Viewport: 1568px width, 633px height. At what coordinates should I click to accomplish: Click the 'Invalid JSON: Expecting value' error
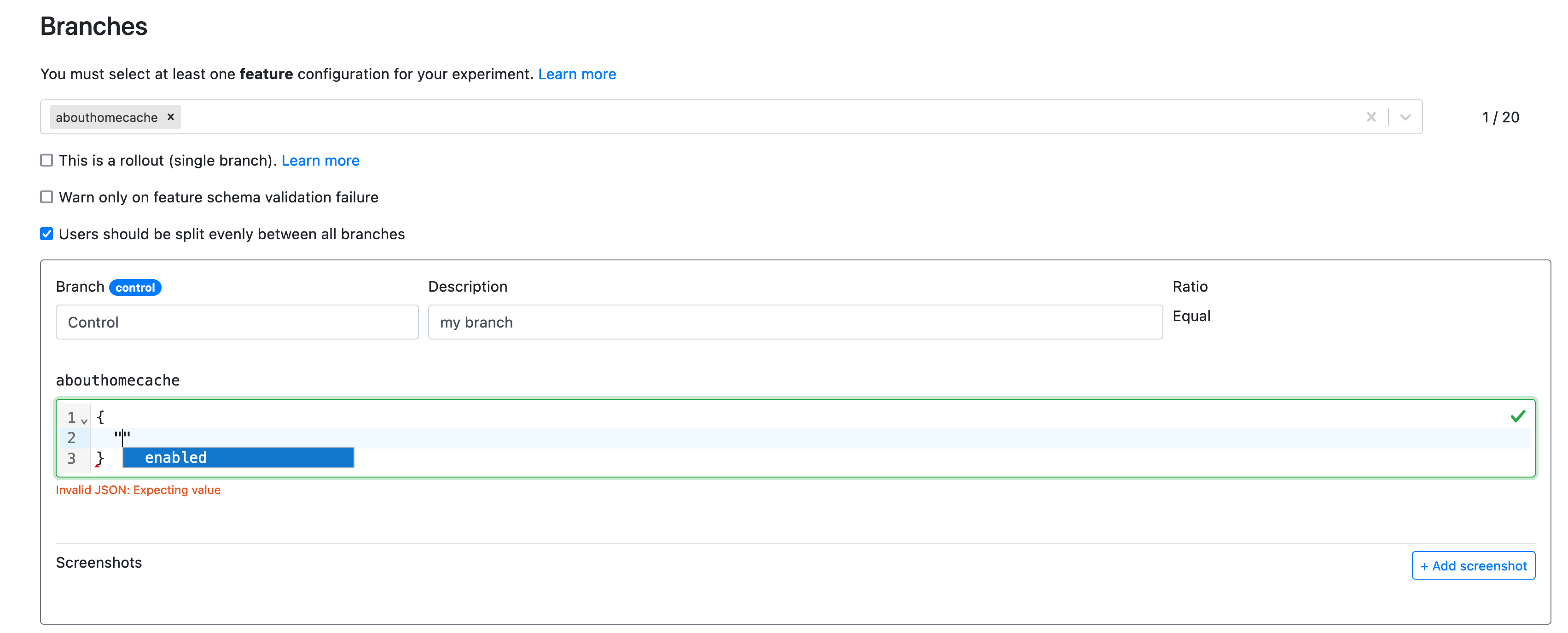click(138, 490)
